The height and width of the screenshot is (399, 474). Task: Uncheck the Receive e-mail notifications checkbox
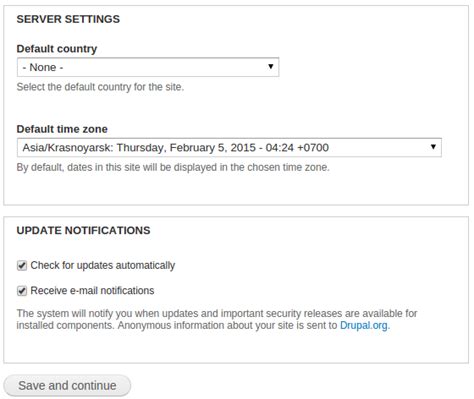22,291
